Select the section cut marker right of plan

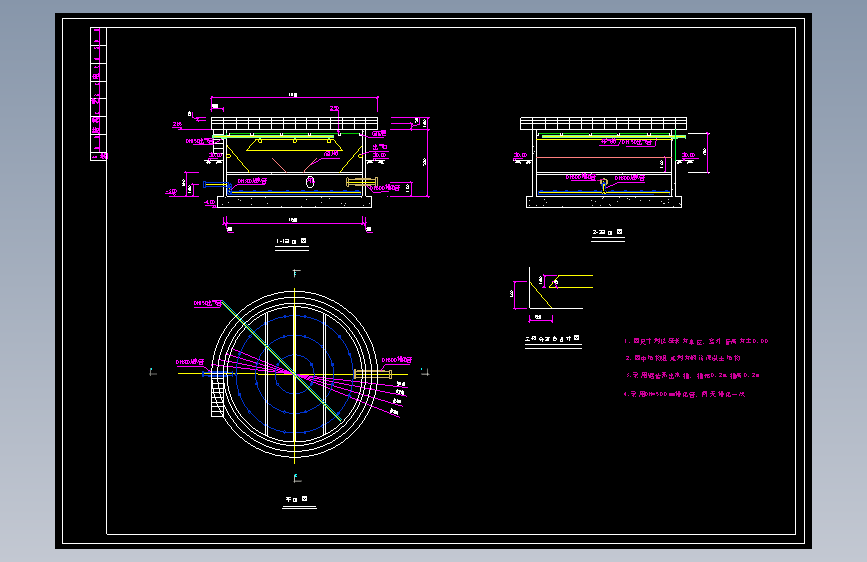tap(425, 372)
